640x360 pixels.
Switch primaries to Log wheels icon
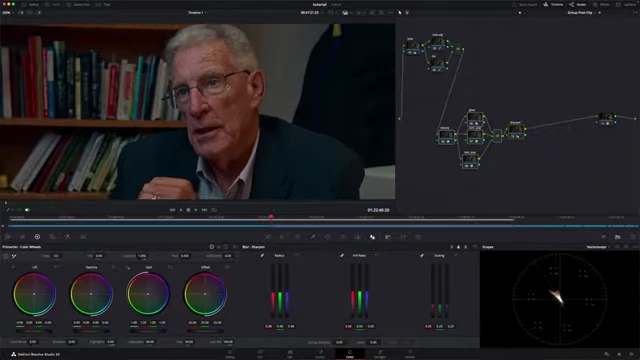[x=226, y=247]
